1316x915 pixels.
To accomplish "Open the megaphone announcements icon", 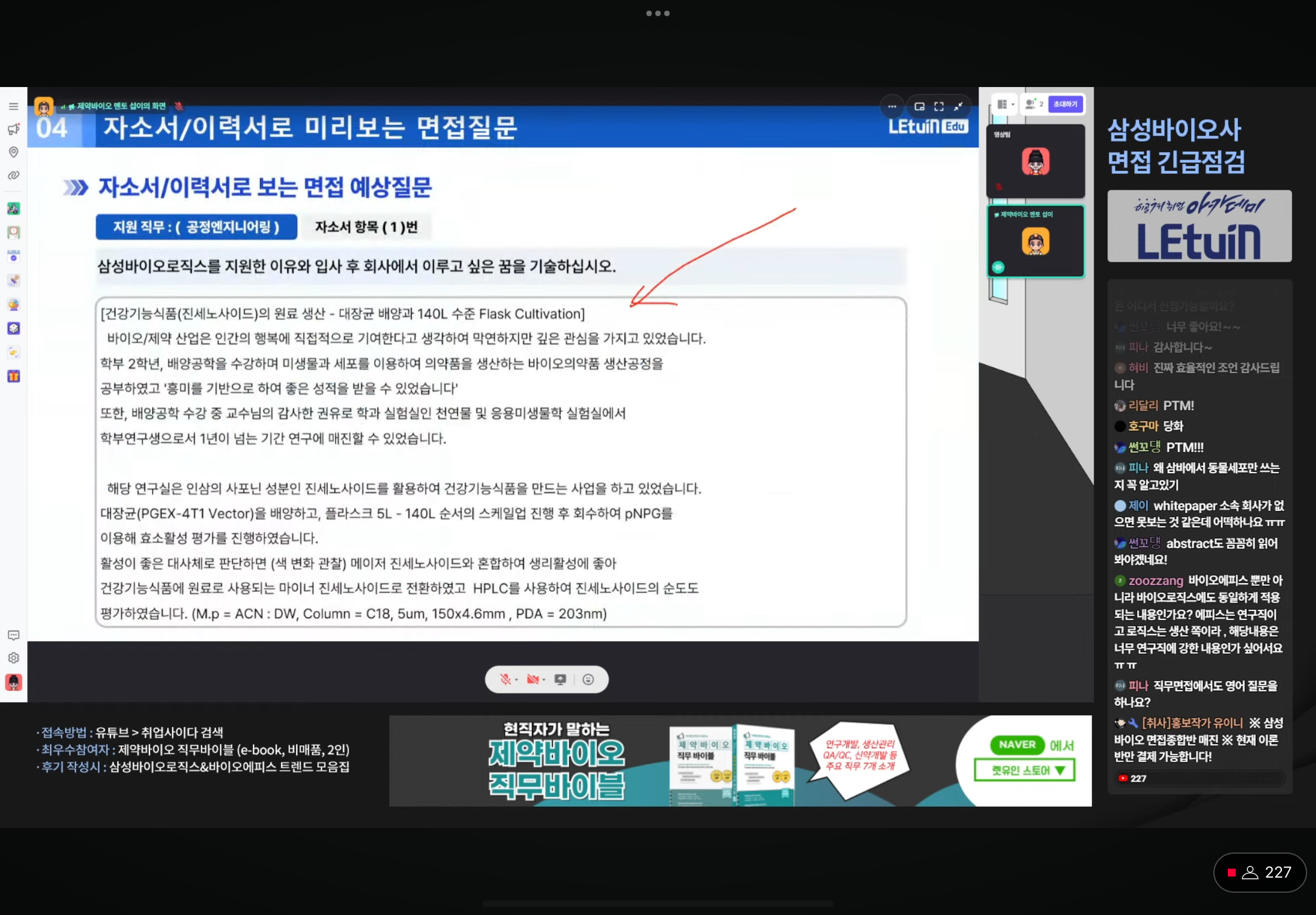I will (x=14, y=129).
